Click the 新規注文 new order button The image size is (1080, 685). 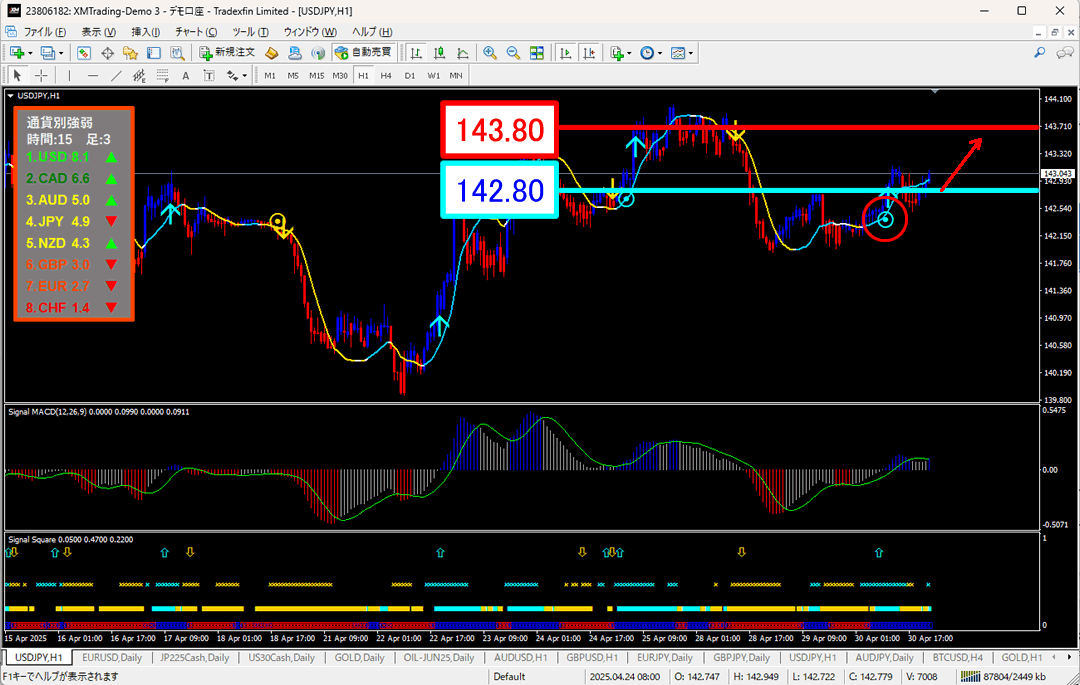pos(228,52)
